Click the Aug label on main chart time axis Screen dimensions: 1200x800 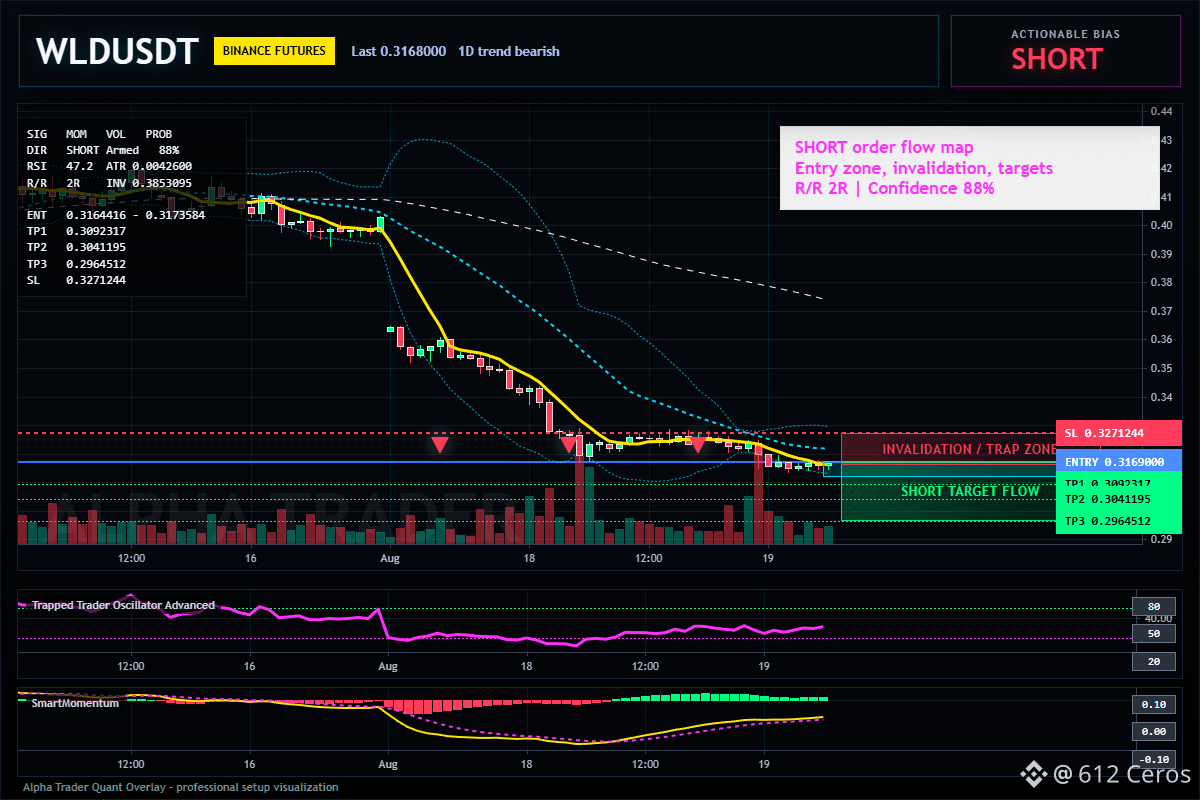tap(389, 558)
